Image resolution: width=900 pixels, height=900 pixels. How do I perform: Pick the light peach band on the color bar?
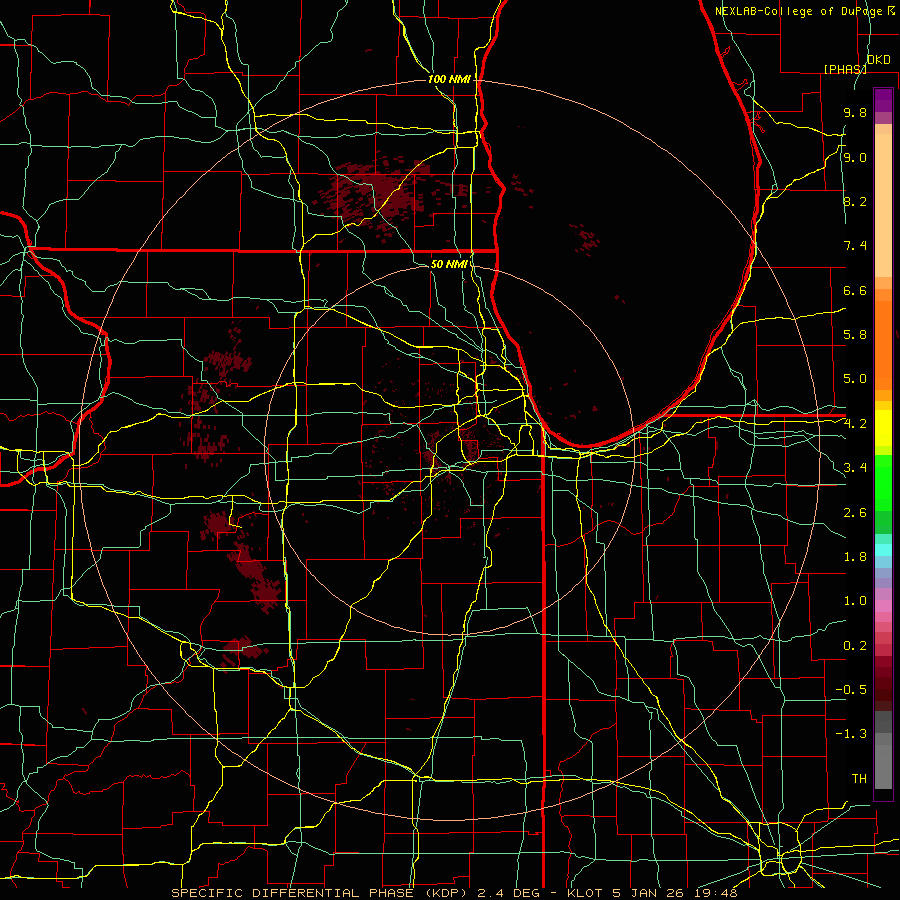click(x=883, y=205)
